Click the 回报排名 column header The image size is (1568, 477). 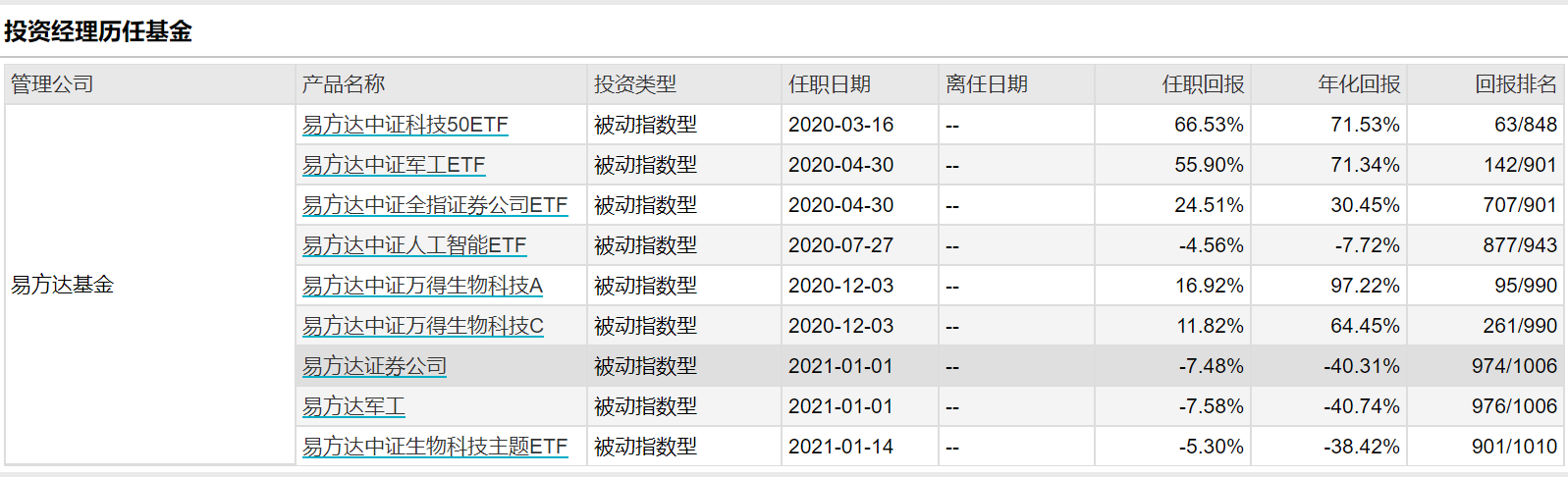[1515, 84]
